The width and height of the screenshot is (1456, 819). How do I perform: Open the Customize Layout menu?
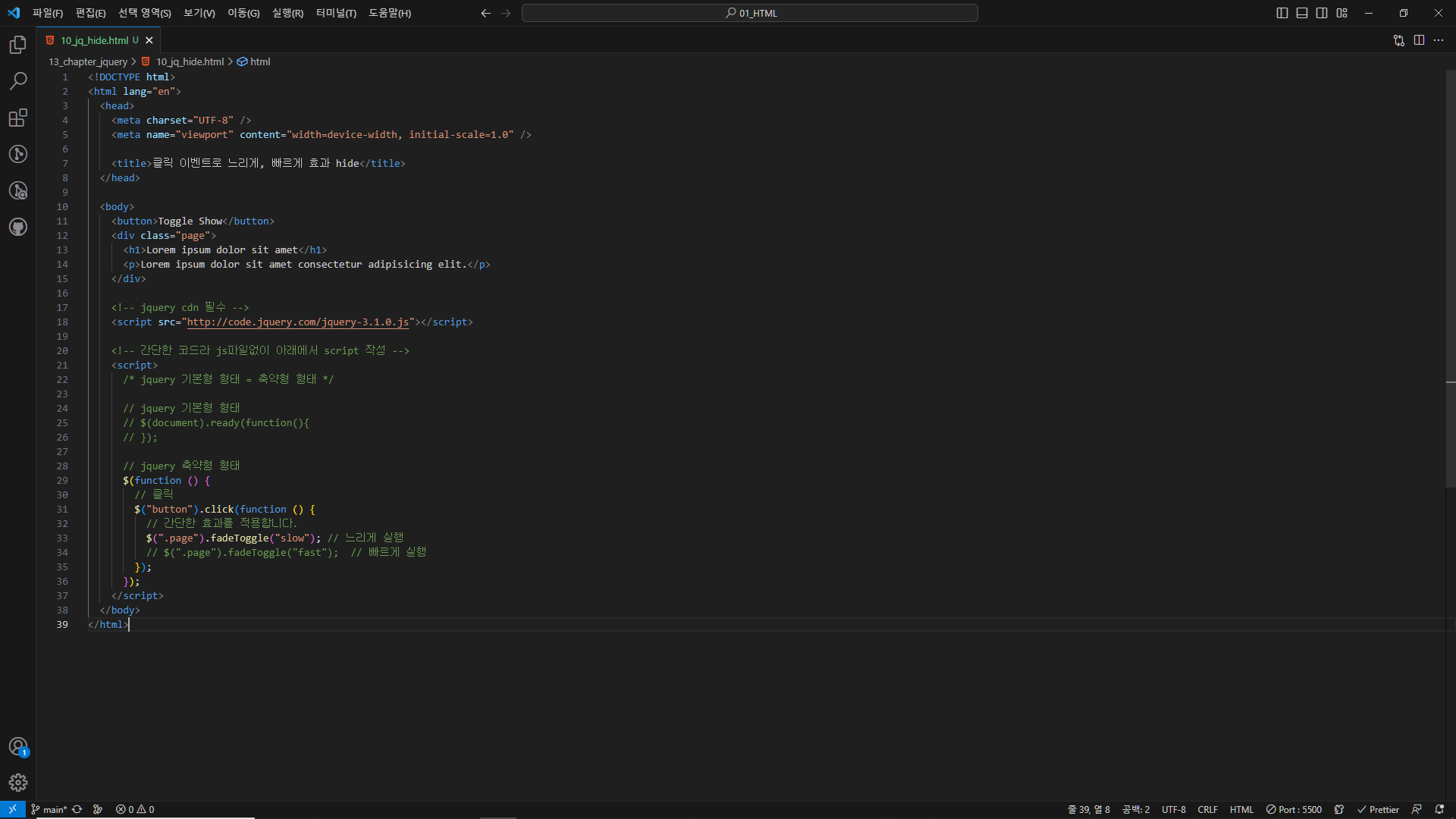1342,13
